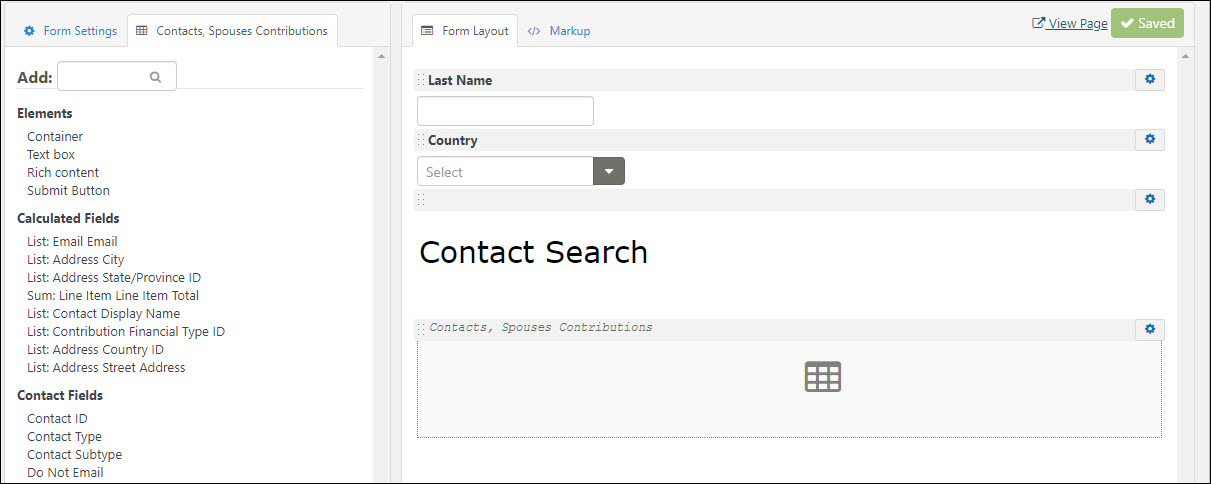The width and height of the screenshot is (1211, 484).
Task: Open gear settings for Last Name field
Action: tap(1149, 80)
